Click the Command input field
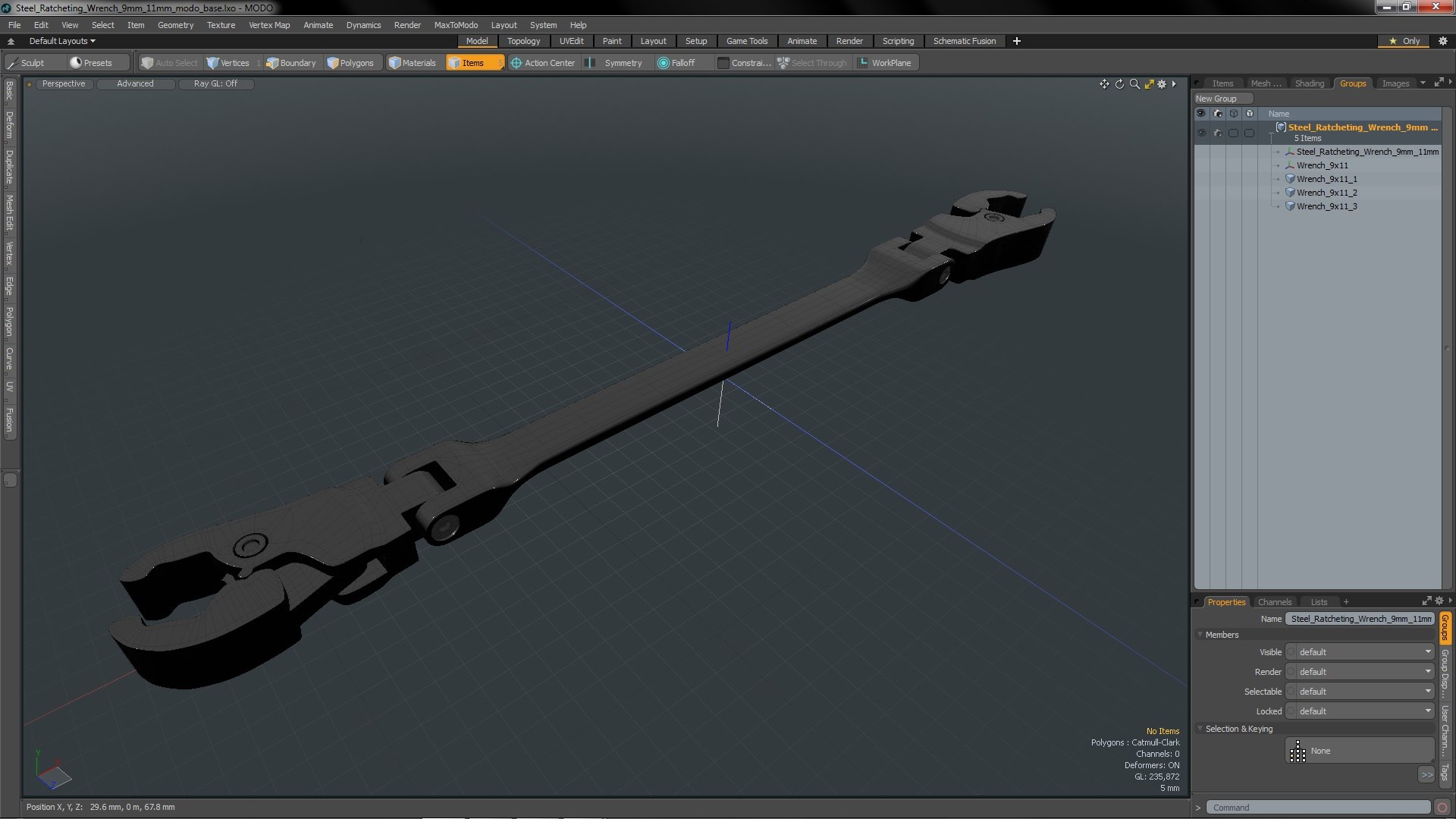Image resolution: width=1456 pixels, height=819 pixels. pos(1318,808)
